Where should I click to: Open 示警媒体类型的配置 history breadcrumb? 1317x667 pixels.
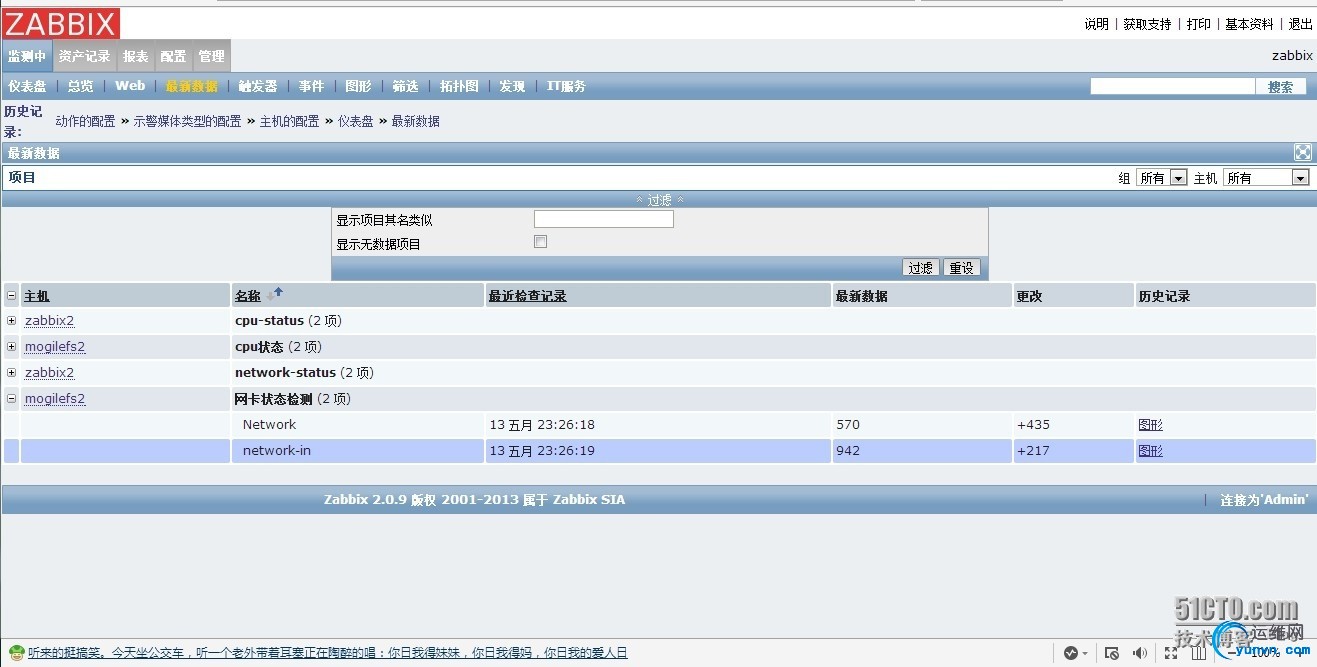[x=187, y=121]
